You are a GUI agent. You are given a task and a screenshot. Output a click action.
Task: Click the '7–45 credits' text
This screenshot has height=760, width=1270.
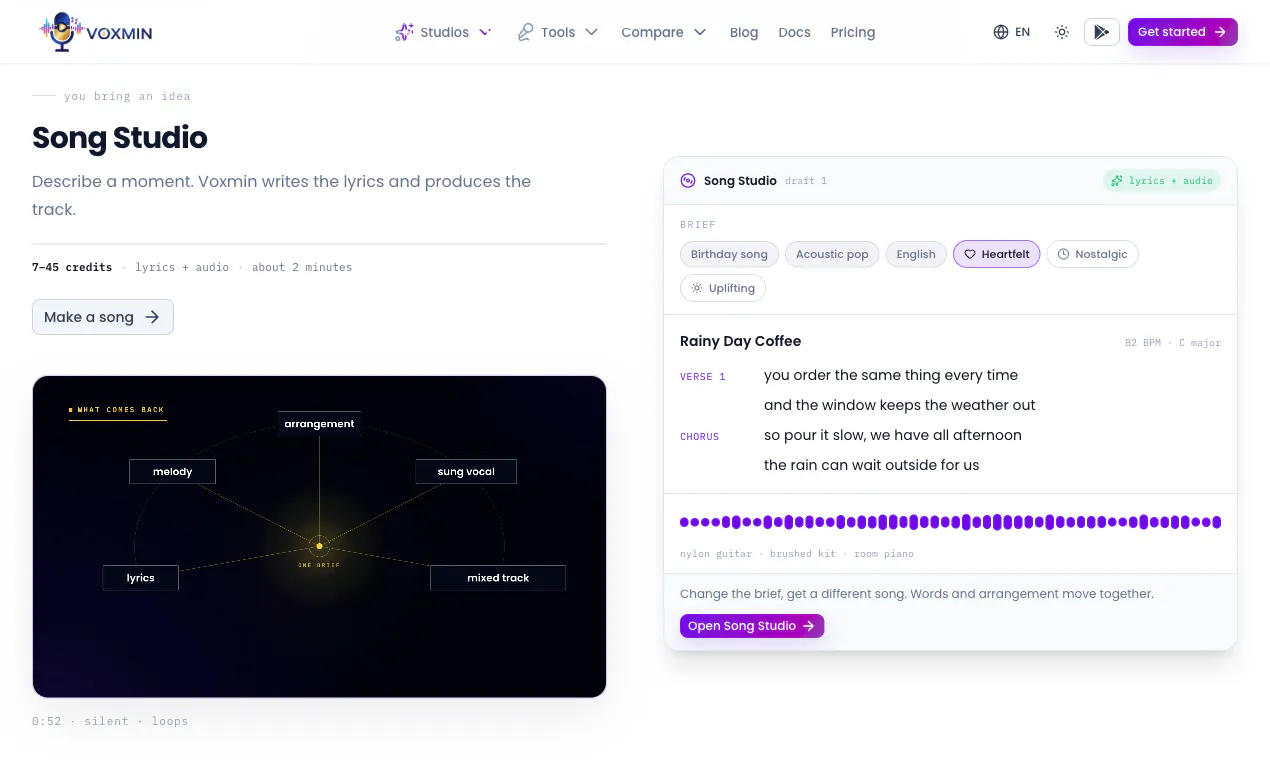(x=72, y=267)
